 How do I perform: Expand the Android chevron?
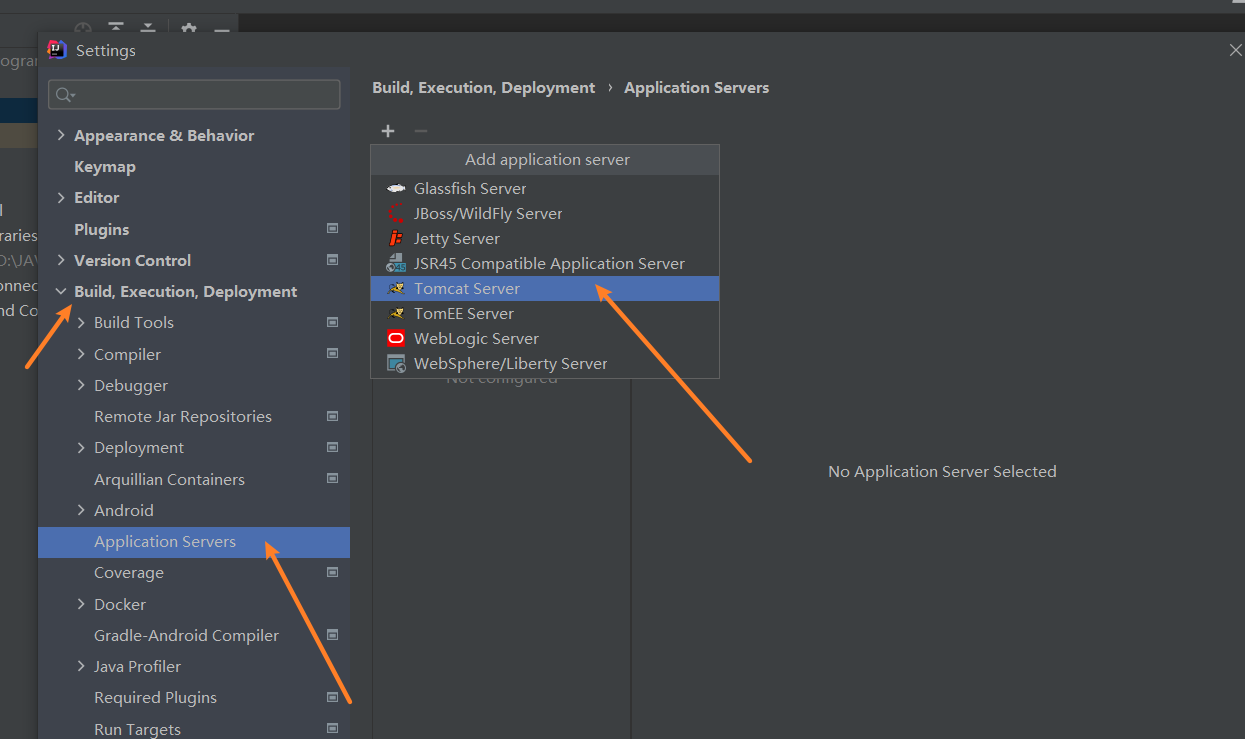point(81,510)
